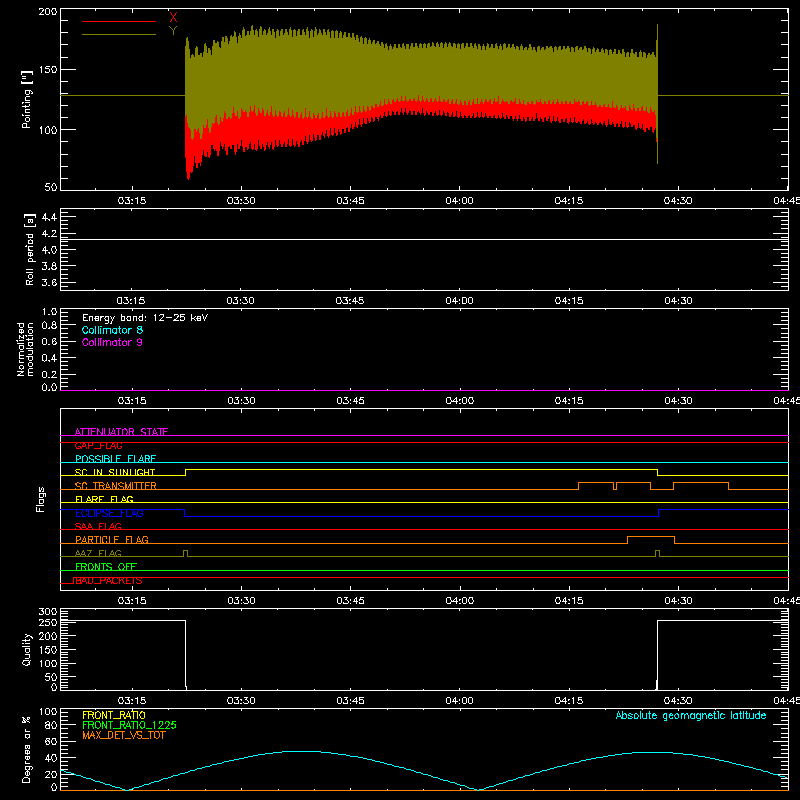Select the SC_TRANSMITTER flag label
The width and height of the screenshot is (800, 800).
tap(116, 486)
